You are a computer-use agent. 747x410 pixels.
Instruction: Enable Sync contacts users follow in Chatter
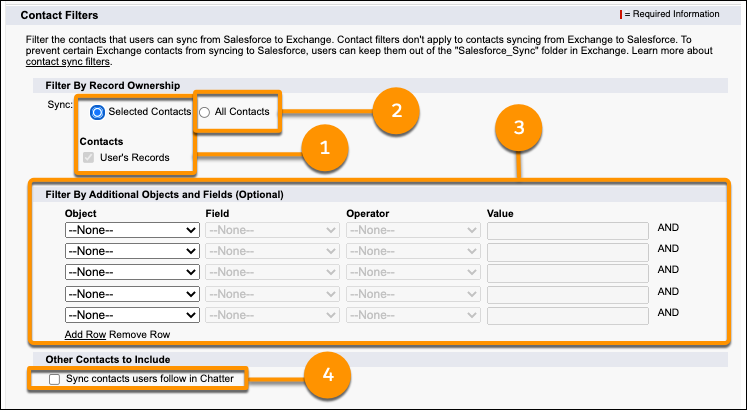click(55, 379)
